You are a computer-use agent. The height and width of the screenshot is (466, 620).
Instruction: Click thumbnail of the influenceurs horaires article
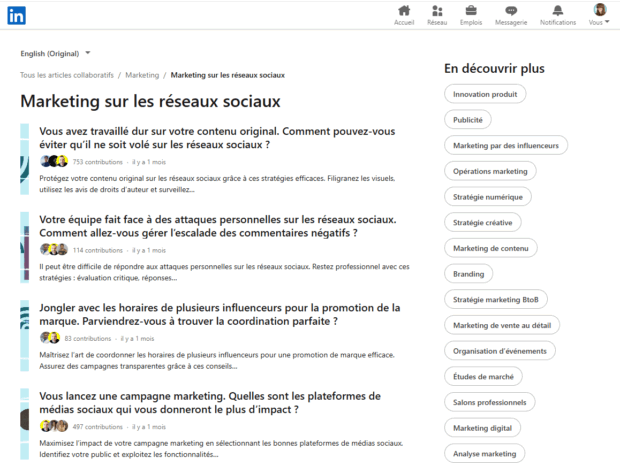(25, 336)
